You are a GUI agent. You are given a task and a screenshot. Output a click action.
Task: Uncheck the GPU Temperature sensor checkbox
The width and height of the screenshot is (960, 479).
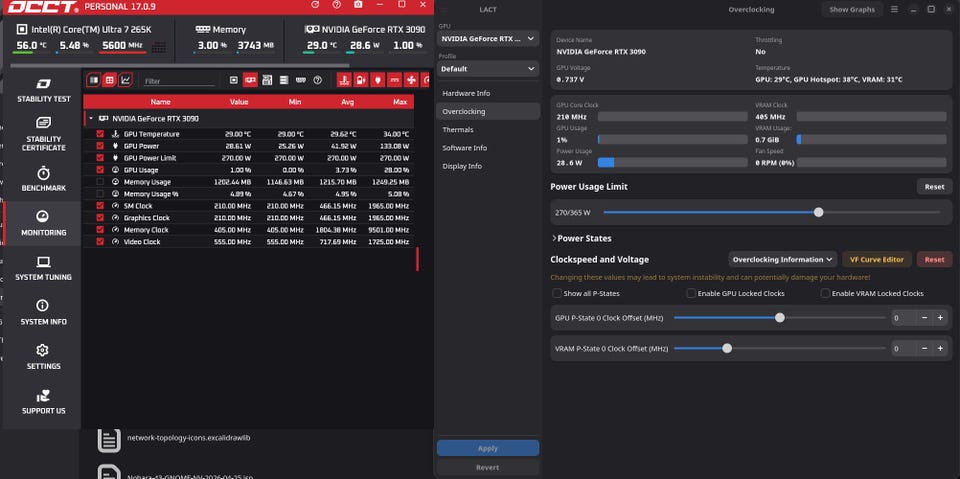(x=100, y=134)
